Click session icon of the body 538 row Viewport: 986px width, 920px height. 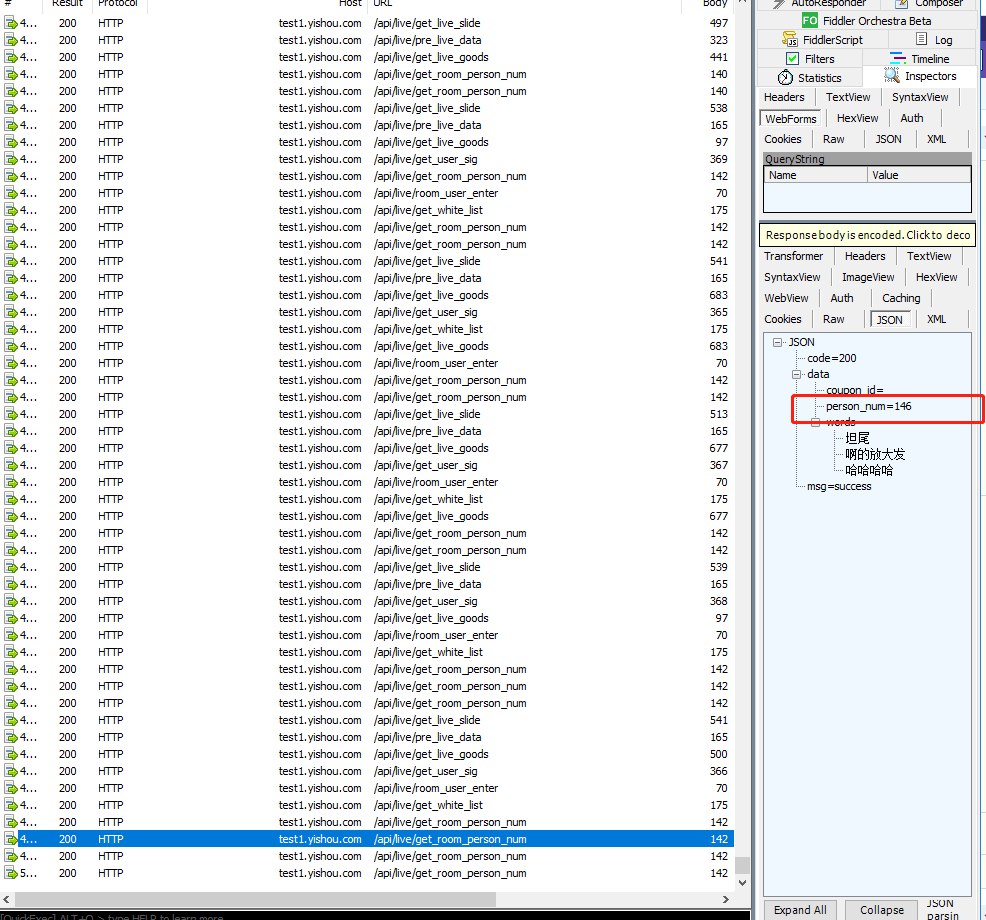coord(11,108)
